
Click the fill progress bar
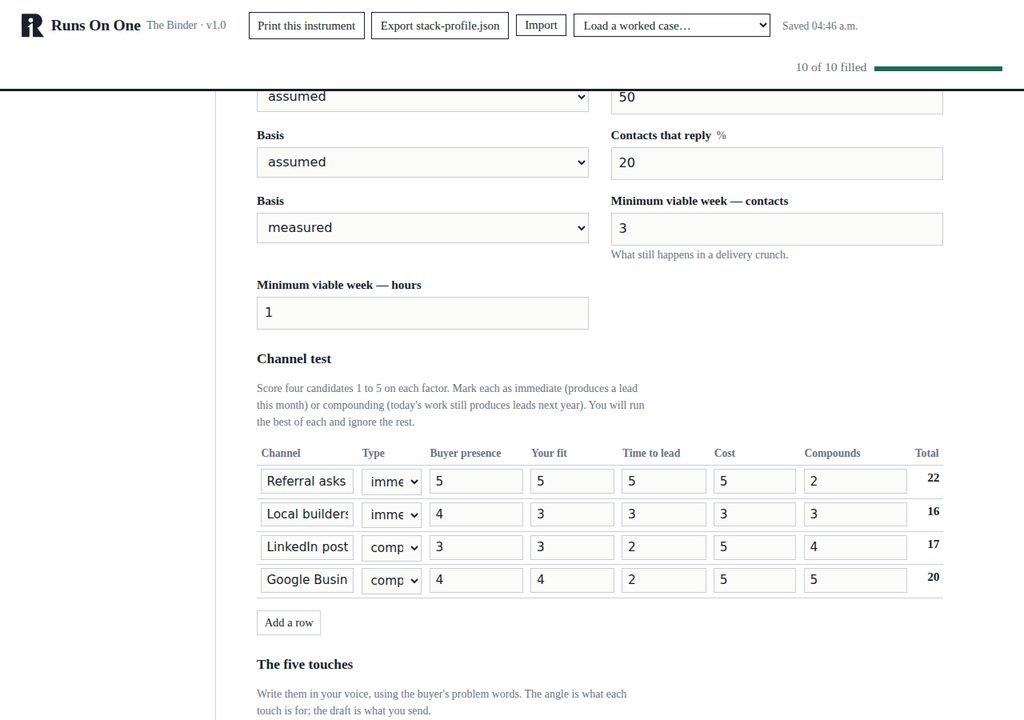(x=938, y=68)
